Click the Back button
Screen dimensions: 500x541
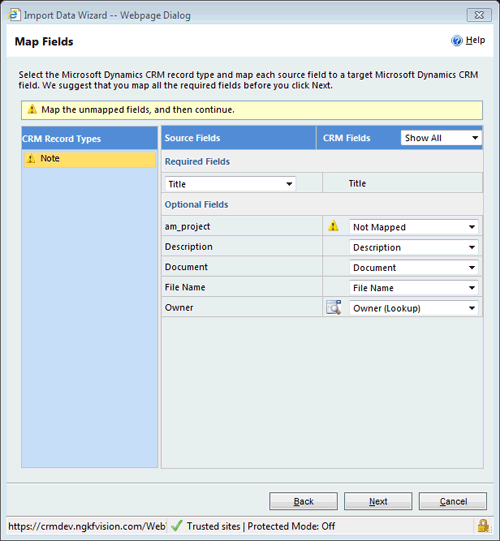pyautogui.click(x=303, y=501)
